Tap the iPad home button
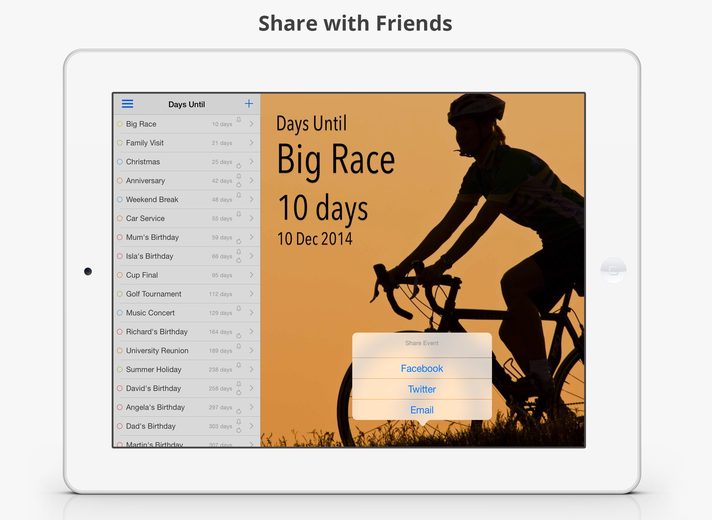This screenshot has width=712, height=520. pyautogui.click(x=613, y=270)
